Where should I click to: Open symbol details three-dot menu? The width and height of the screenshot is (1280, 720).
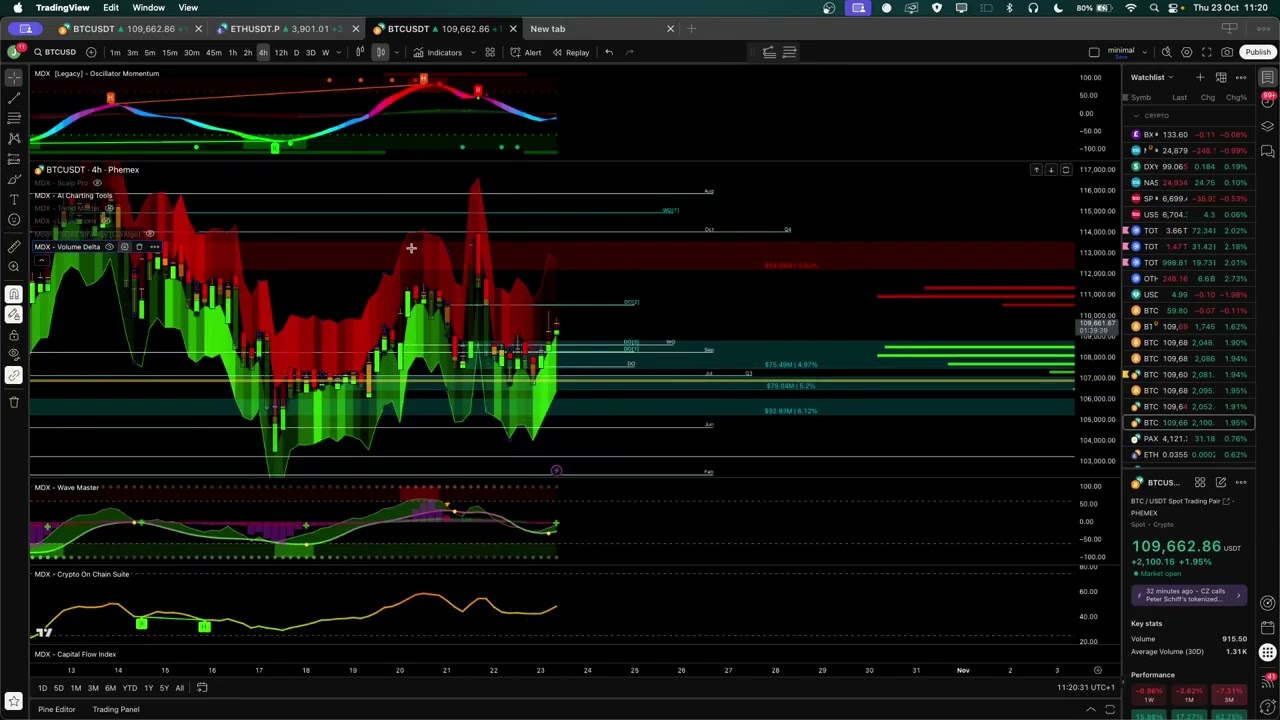pos(1241,482)
